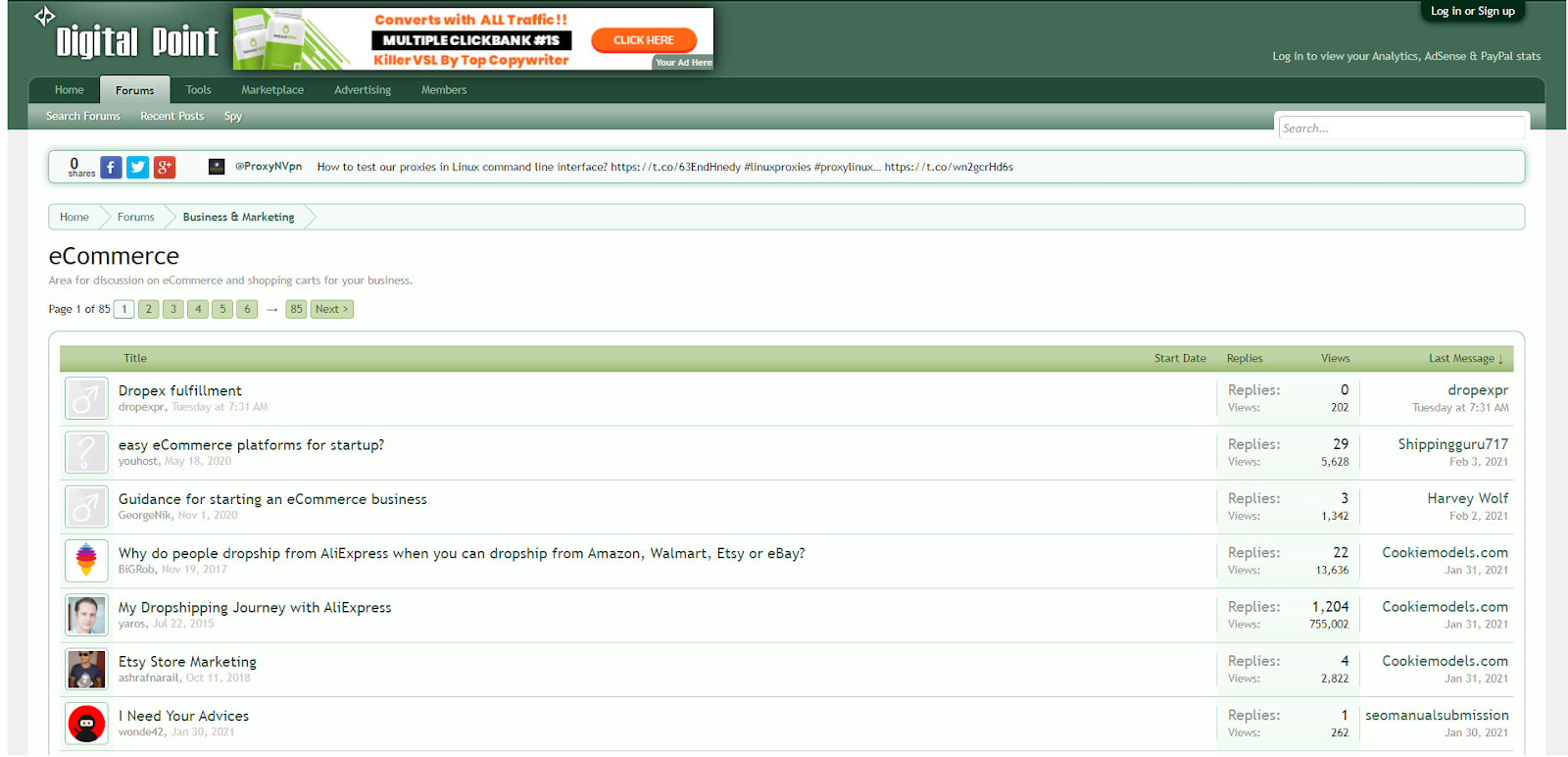This screenshot has width=1568, height=757.
Task: Open BiGRob avatar on AliExpress dropship thread
Action: (86, 561)
